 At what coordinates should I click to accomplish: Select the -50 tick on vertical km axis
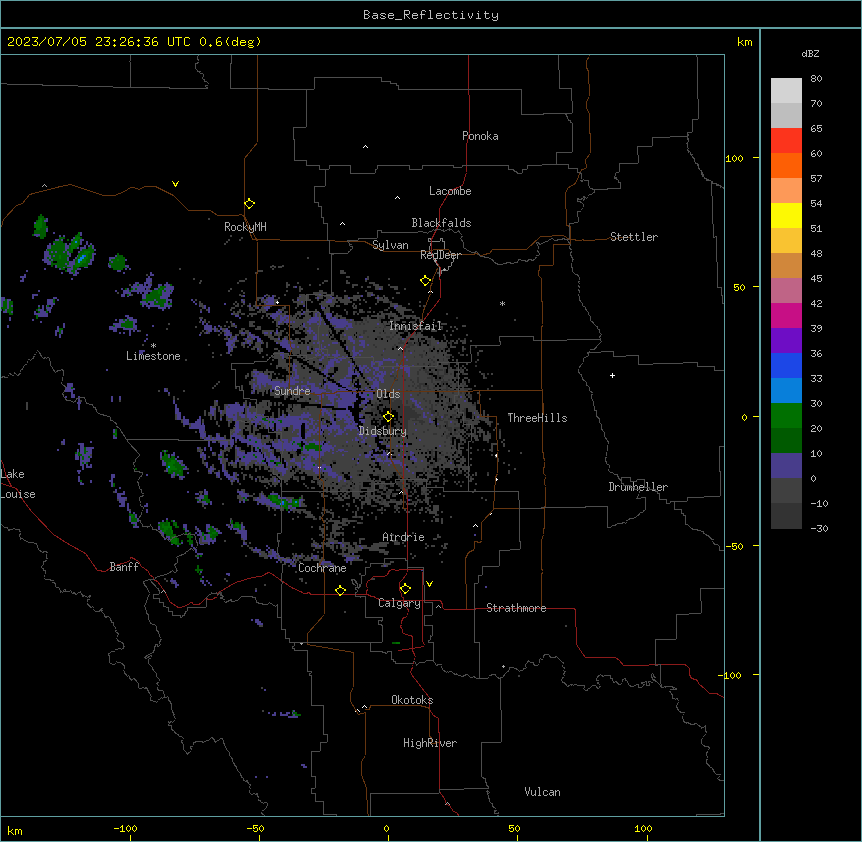pyautogui.click(x=734, y=546)
